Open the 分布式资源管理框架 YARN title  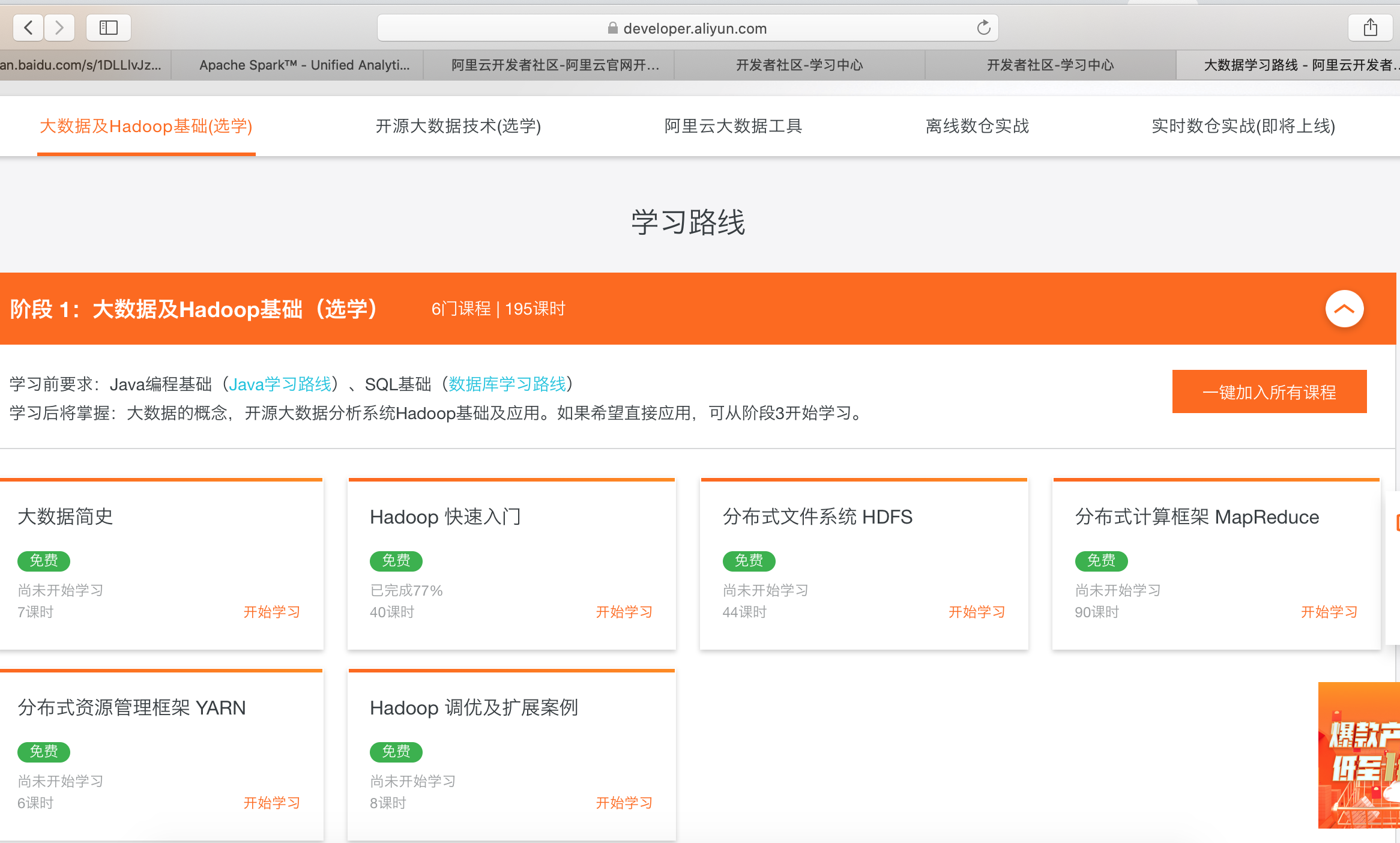click(131, 707)
